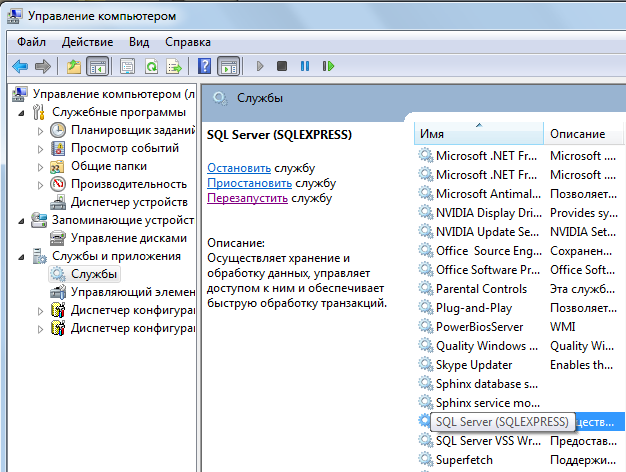Click the Pause service toolbar button
The image size is (626, 472).
pos(305,66)
